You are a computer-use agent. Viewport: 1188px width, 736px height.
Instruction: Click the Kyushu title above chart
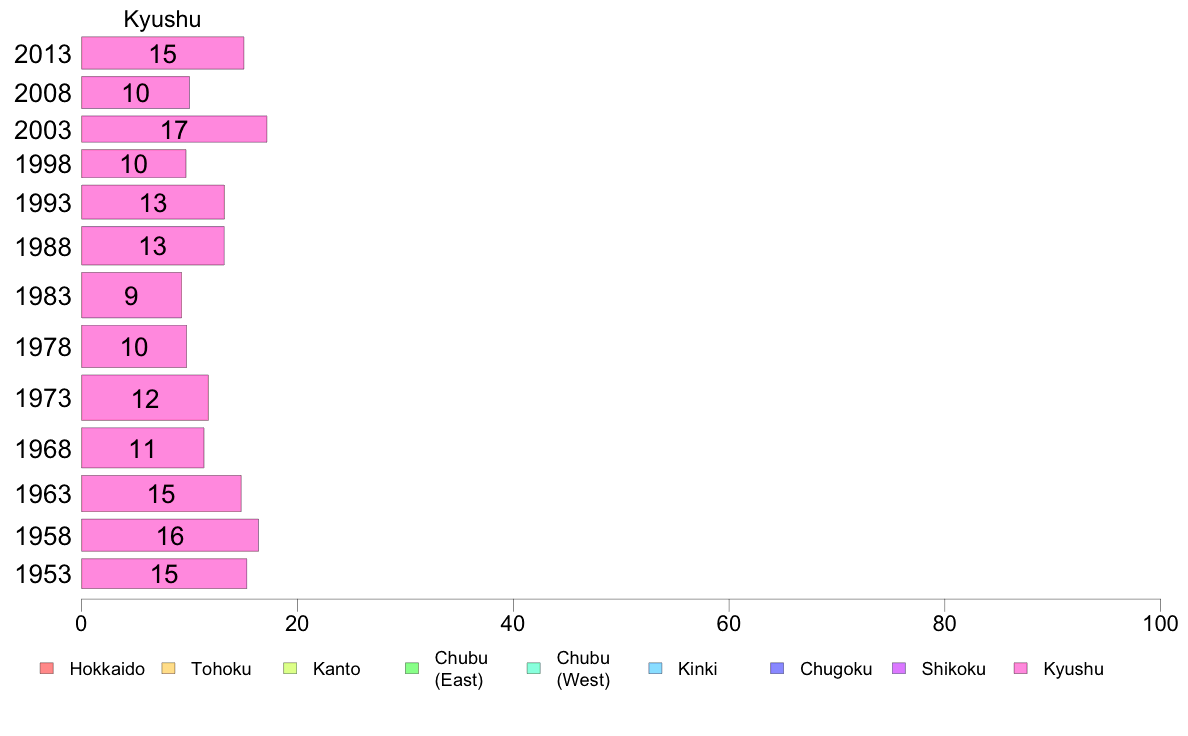click(162, 19)
